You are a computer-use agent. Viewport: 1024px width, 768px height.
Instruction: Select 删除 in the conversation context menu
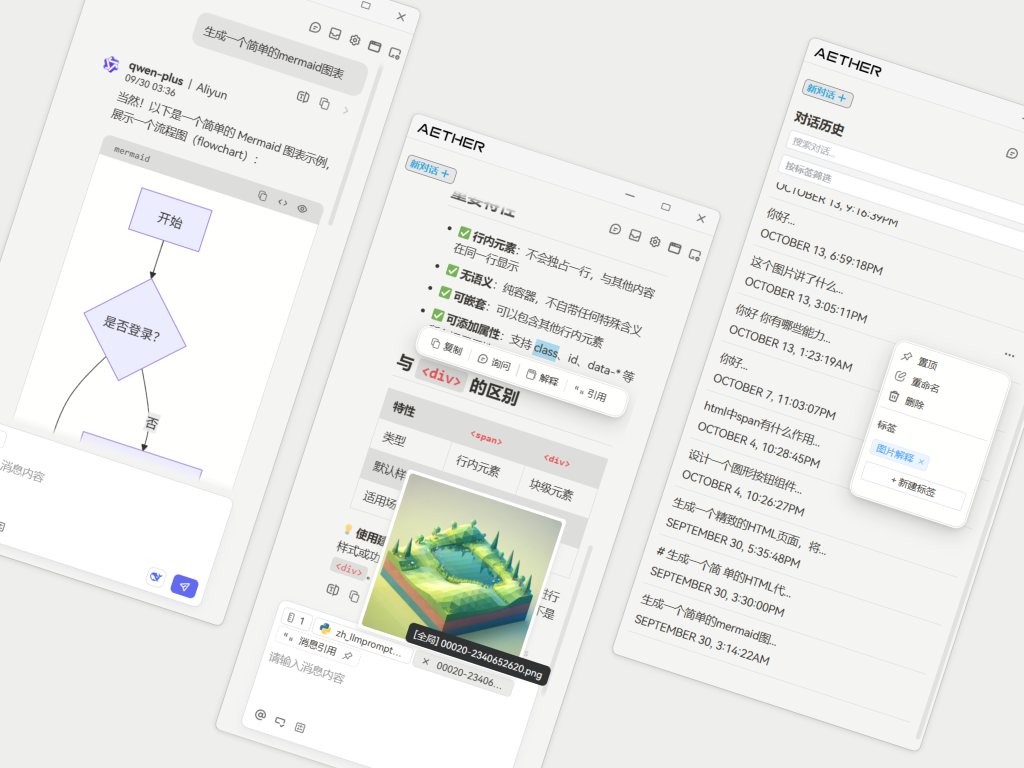click(x=913, y=402)
